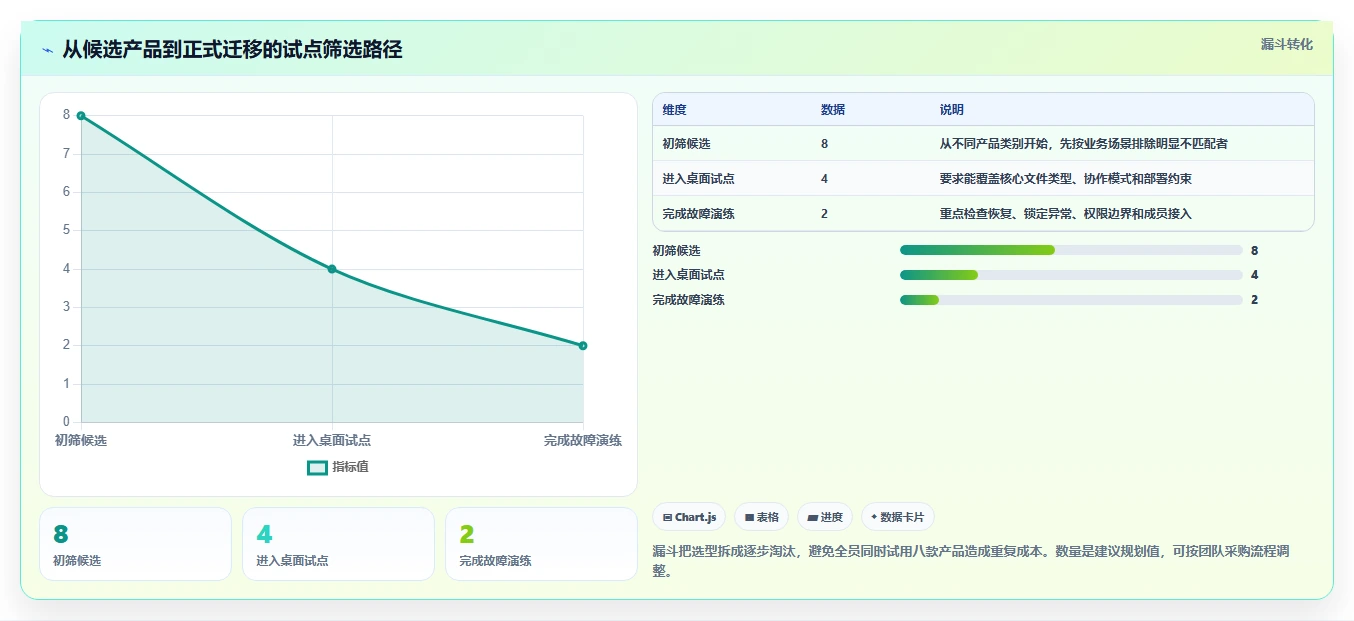Click the chart data point at 初筛候选
Viewport: 1354px width, 621px height.
click(x=81, y=116)
